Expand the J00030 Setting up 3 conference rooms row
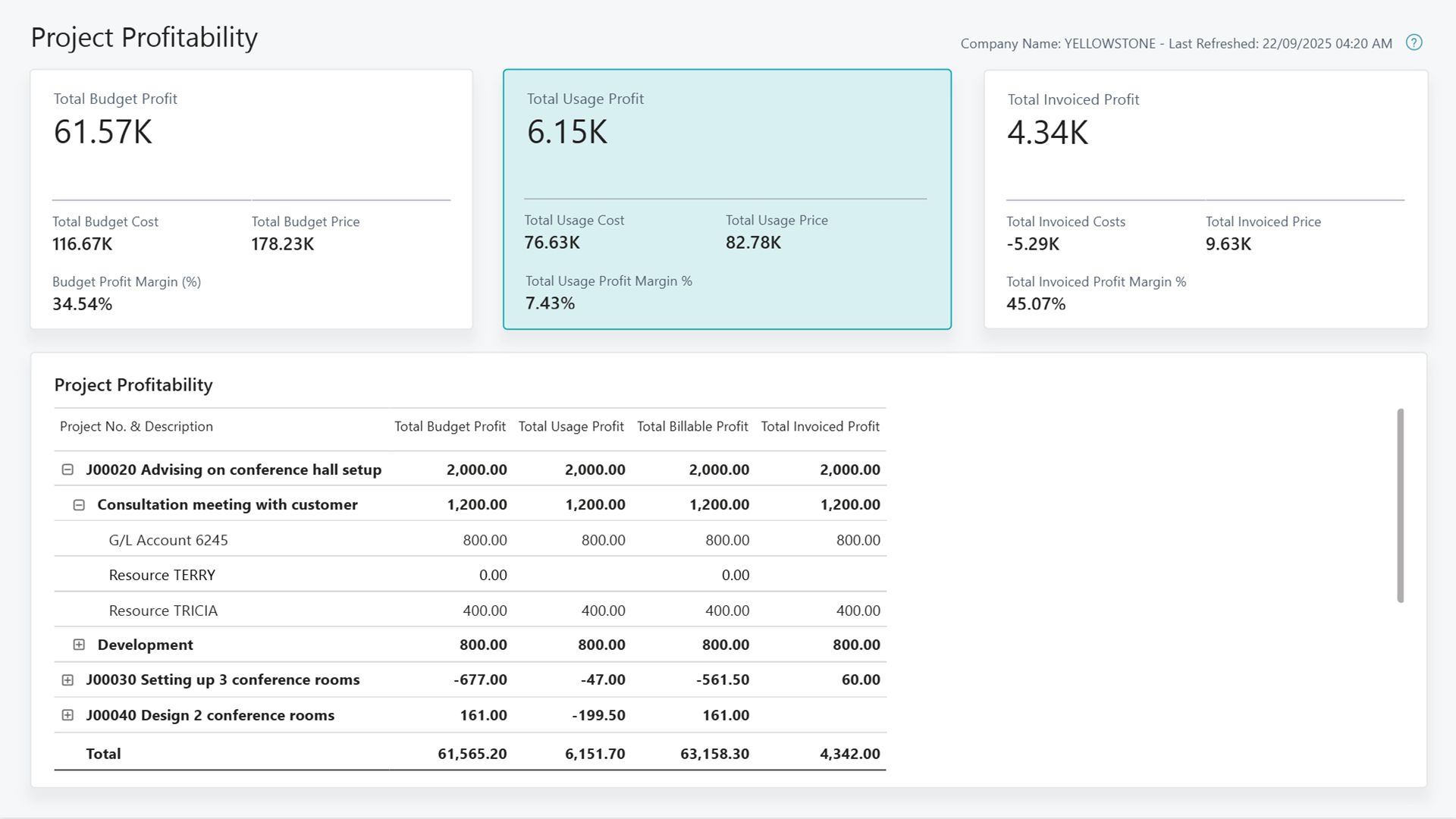This screenshot has height=819, width=1456. (x=67, y=679)
